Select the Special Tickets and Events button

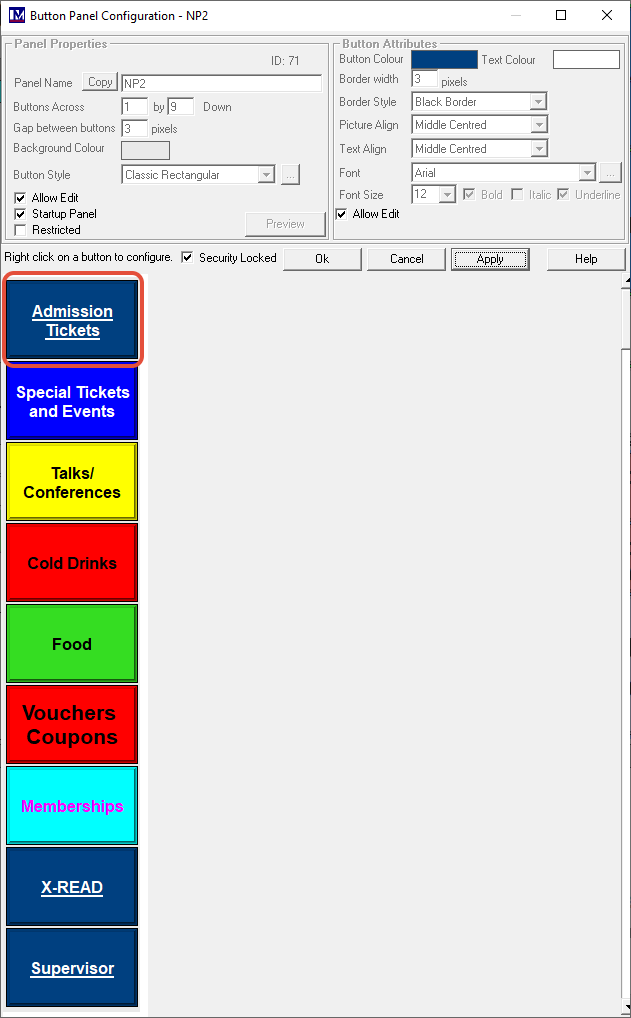click(72, 401)
